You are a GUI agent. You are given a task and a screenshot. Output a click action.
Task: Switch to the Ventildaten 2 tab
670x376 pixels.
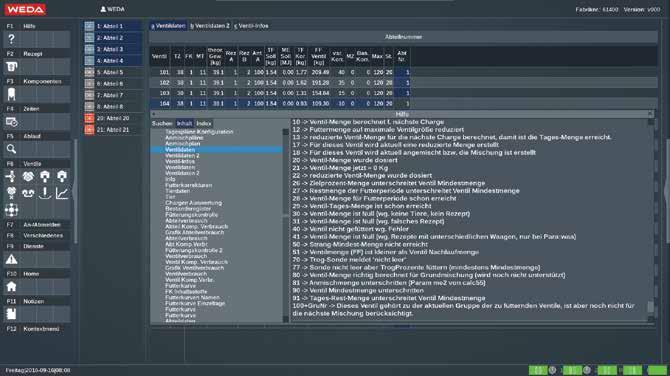pos(209,26)
